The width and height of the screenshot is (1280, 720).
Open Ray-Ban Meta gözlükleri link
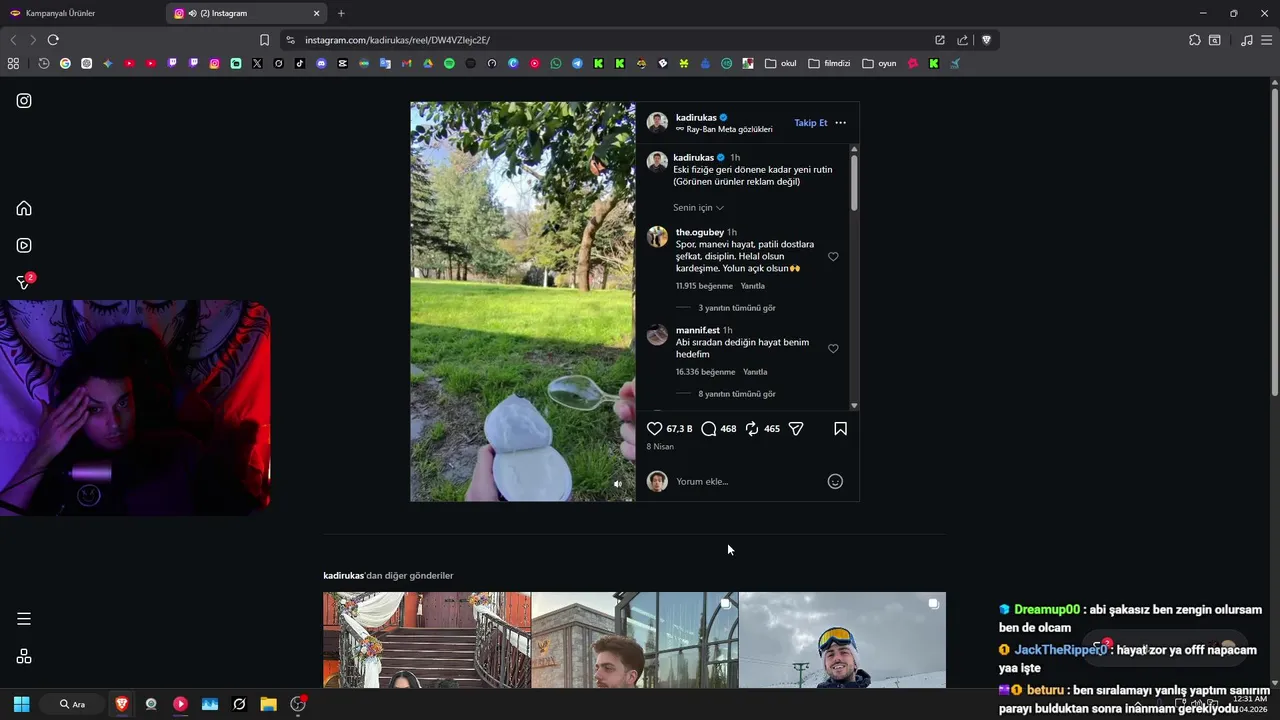click(x=729, y=130)
